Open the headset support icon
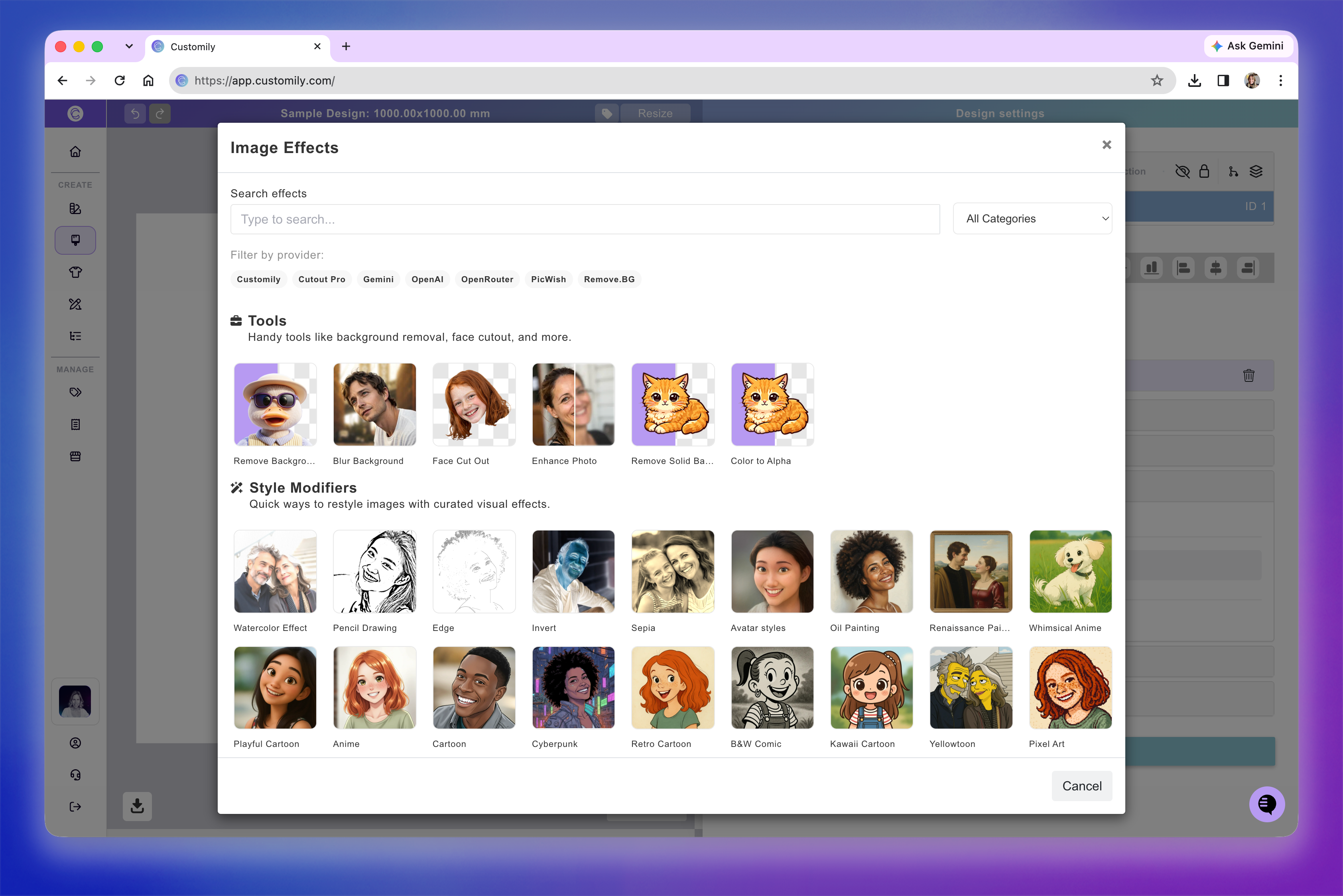 [75, 775]
